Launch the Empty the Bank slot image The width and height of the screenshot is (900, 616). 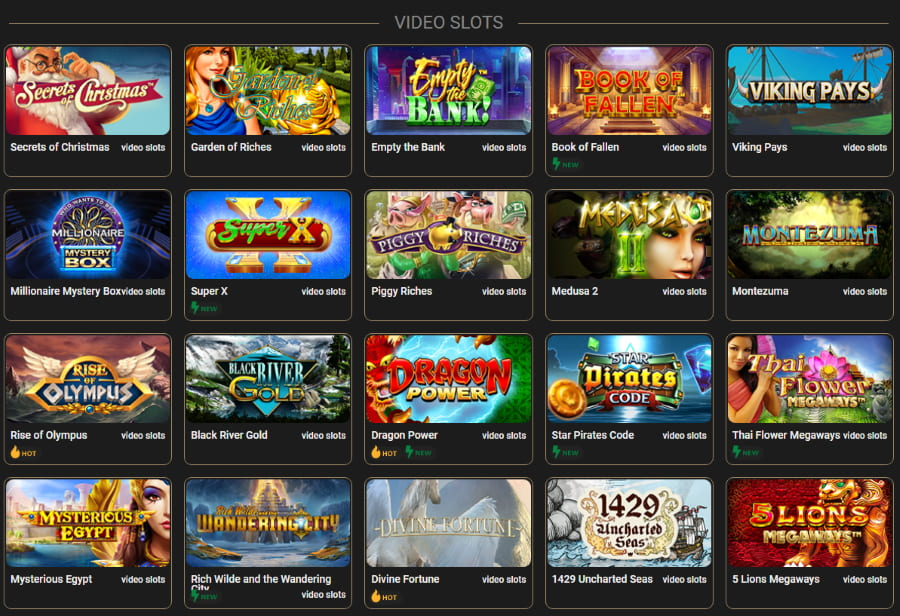click(x=448, y=91)
